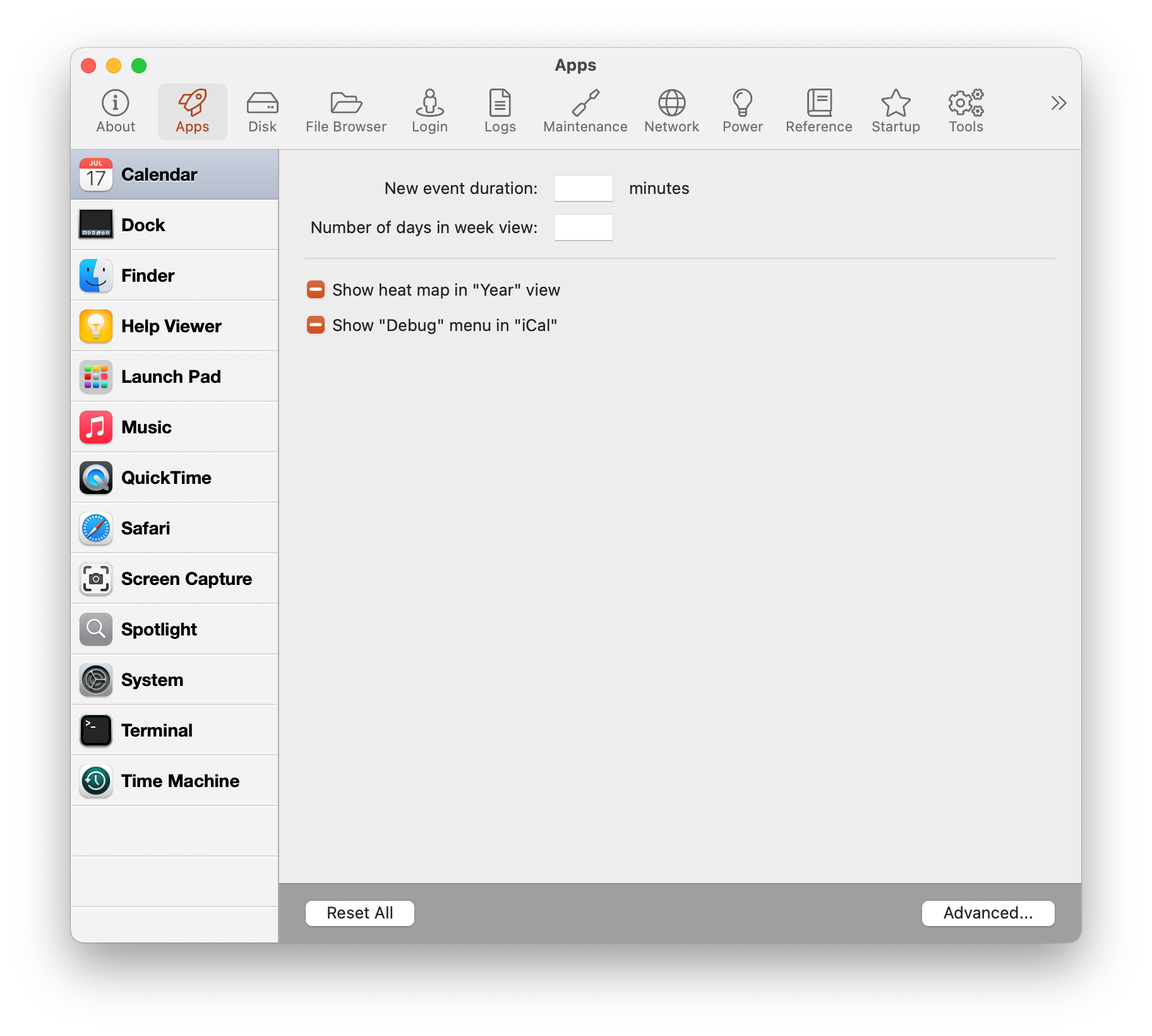
Task: Click the Safari label in sidebar
Action: pos(146,528)
